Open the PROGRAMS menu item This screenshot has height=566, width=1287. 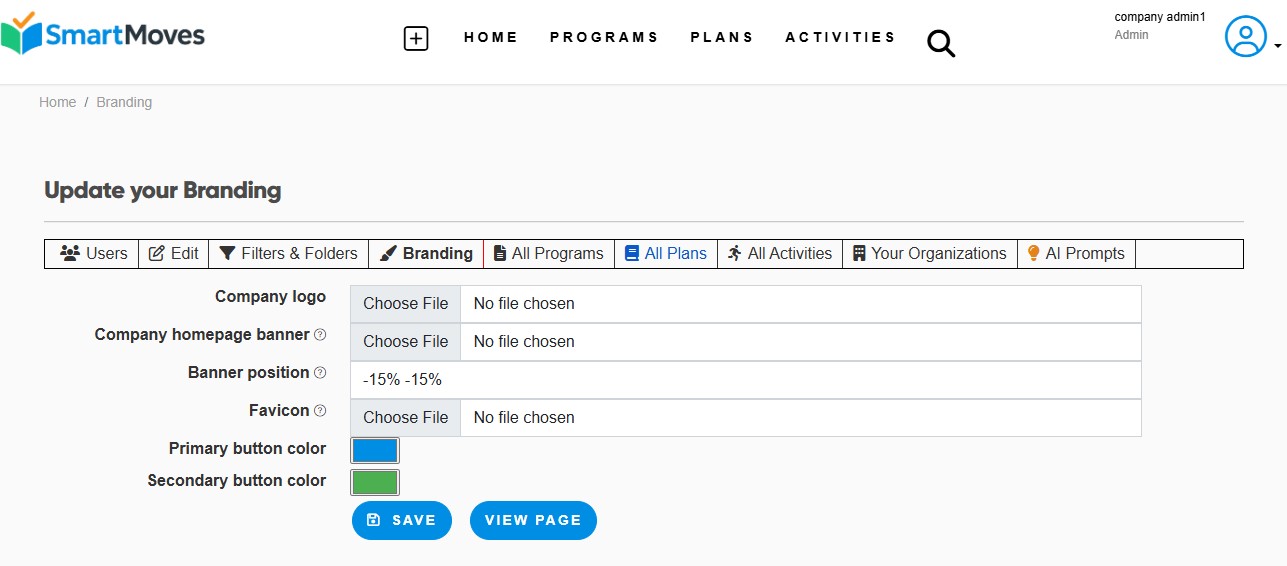pos(604,37)
